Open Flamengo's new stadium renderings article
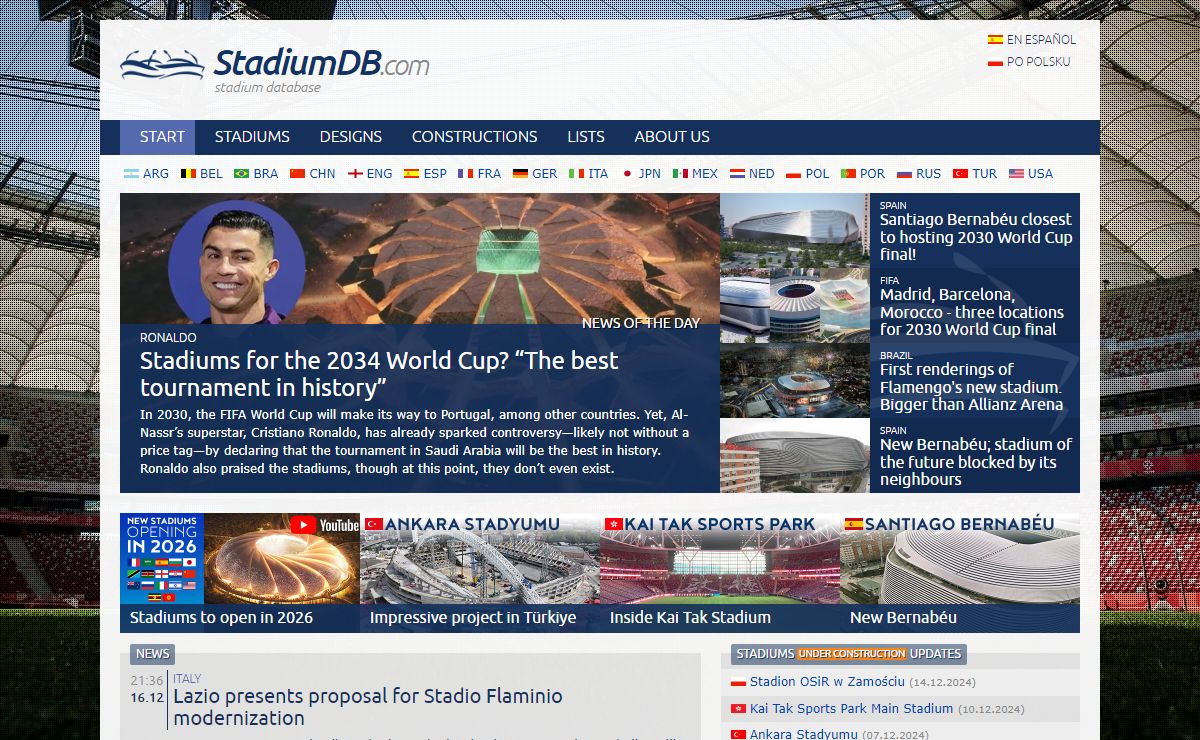Screen dimensions: 1200x740 [x=971, y=387]
